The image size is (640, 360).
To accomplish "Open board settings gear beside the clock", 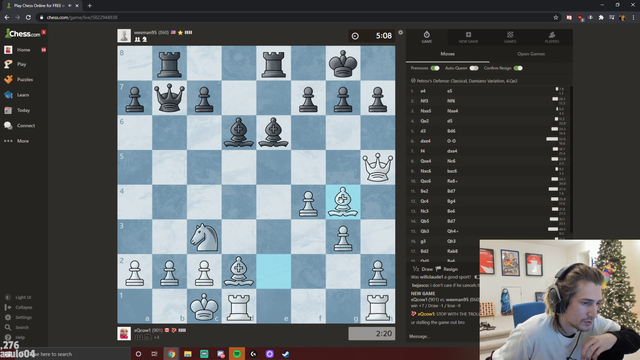I will coord(401,32).
